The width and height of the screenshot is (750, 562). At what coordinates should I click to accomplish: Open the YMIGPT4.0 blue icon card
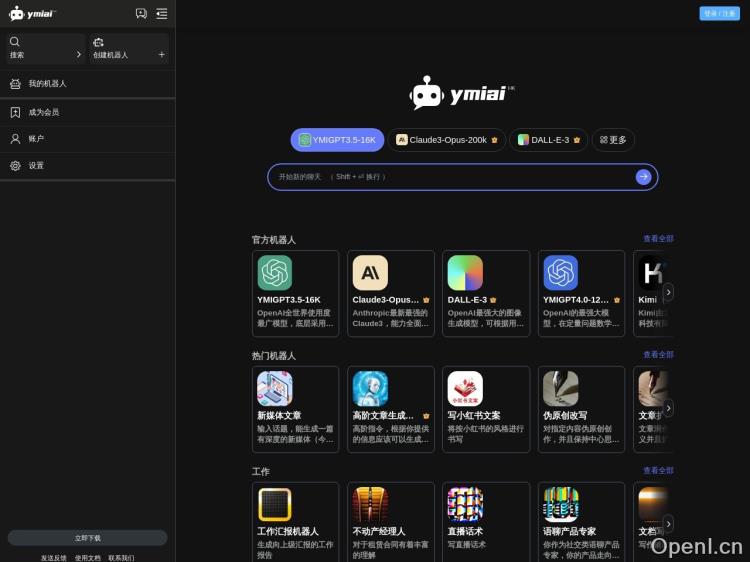click(x=561, y=273)
